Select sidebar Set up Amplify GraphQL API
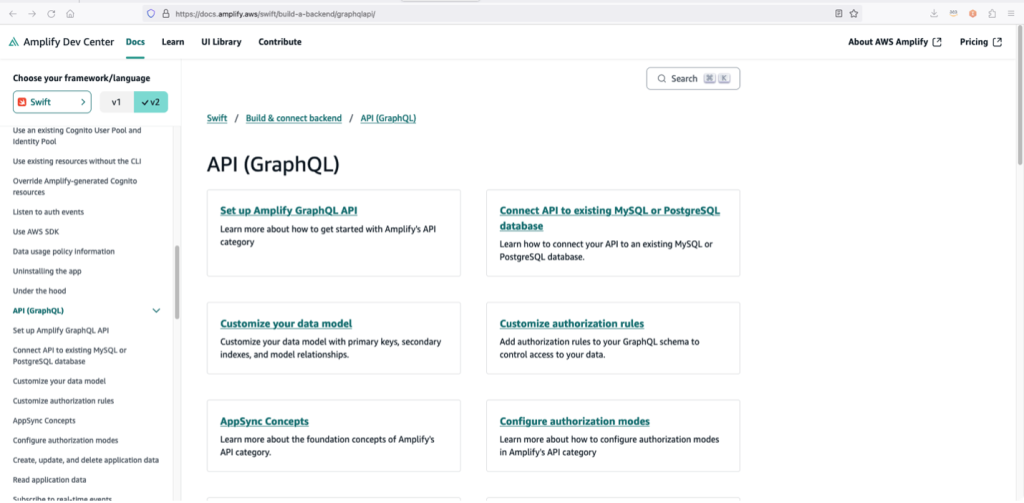Screen dimensions: 1024x503 (x=61, y=330)
